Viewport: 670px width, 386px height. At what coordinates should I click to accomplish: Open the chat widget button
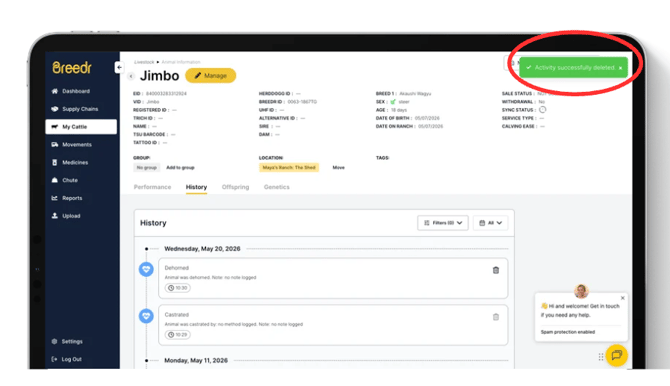pyautogui.click(x=617, y=355)
